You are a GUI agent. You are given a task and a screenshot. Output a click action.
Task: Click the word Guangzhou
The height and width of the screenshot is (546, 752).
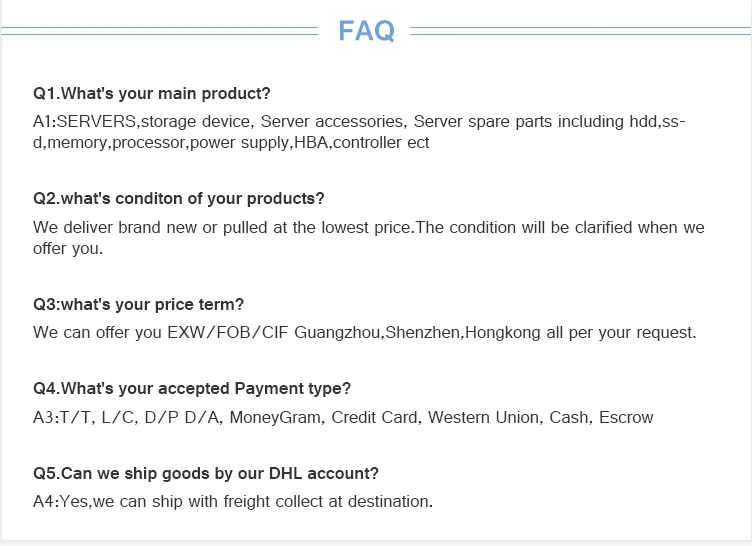coord(338,333)
